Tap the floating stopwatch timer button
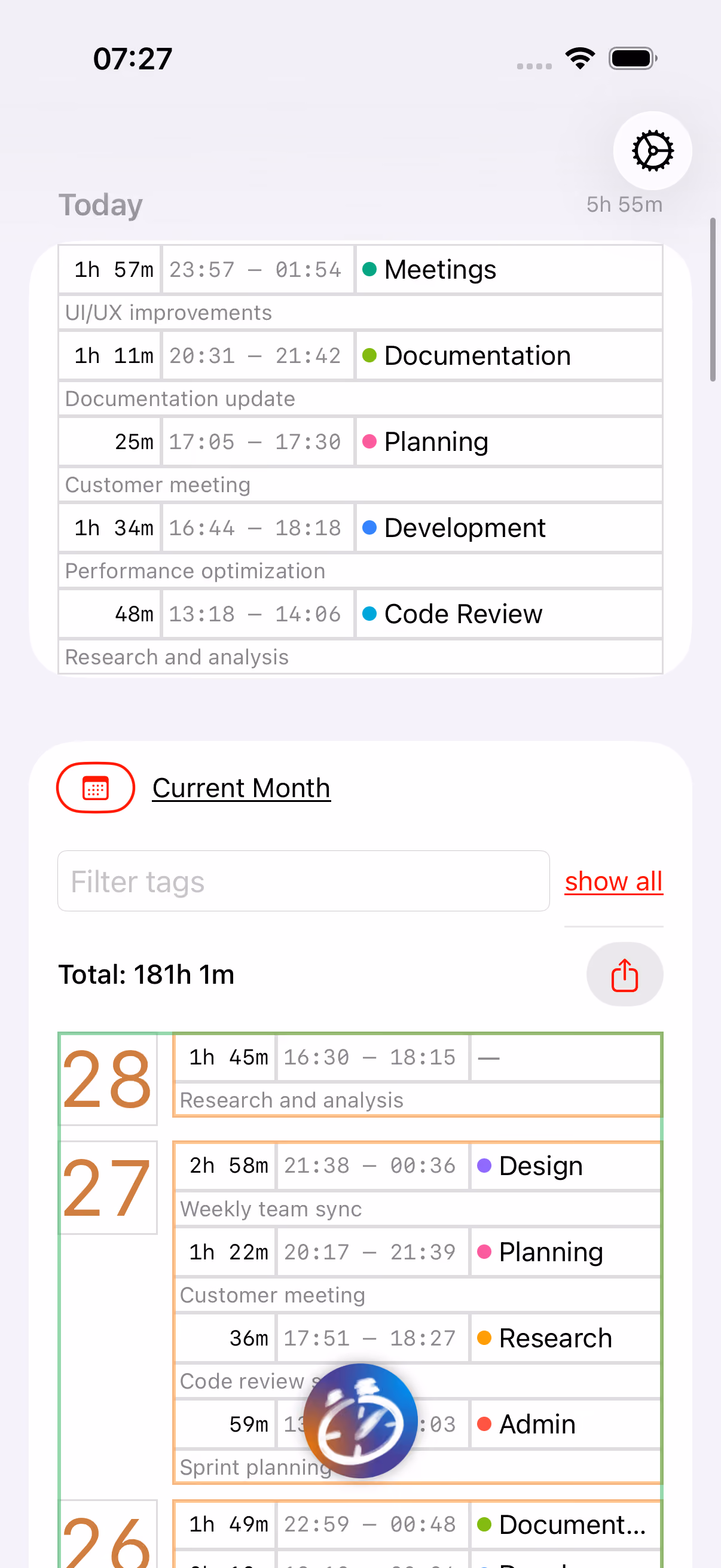The height and width of the screenshot is (1568, 721). [x=360, y=1420]
